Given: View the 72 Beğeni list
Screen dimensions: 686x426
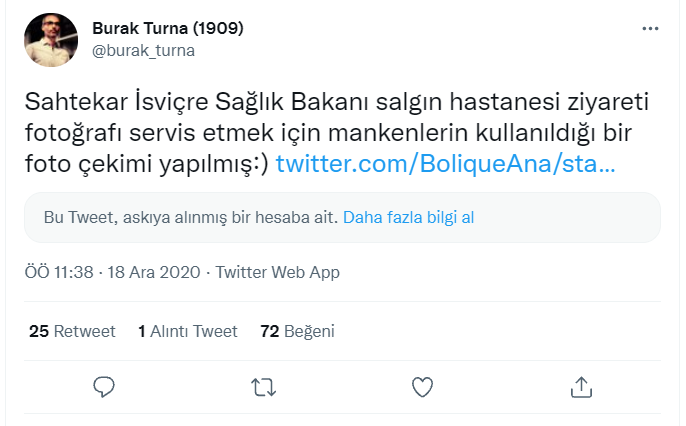Looking at the screenshot, I should [x=297, y=331].
